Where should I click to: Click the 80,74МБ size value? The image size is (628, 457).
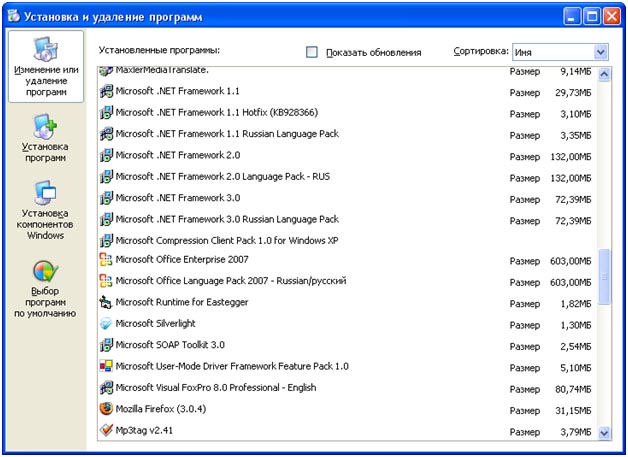click(573, 389)
